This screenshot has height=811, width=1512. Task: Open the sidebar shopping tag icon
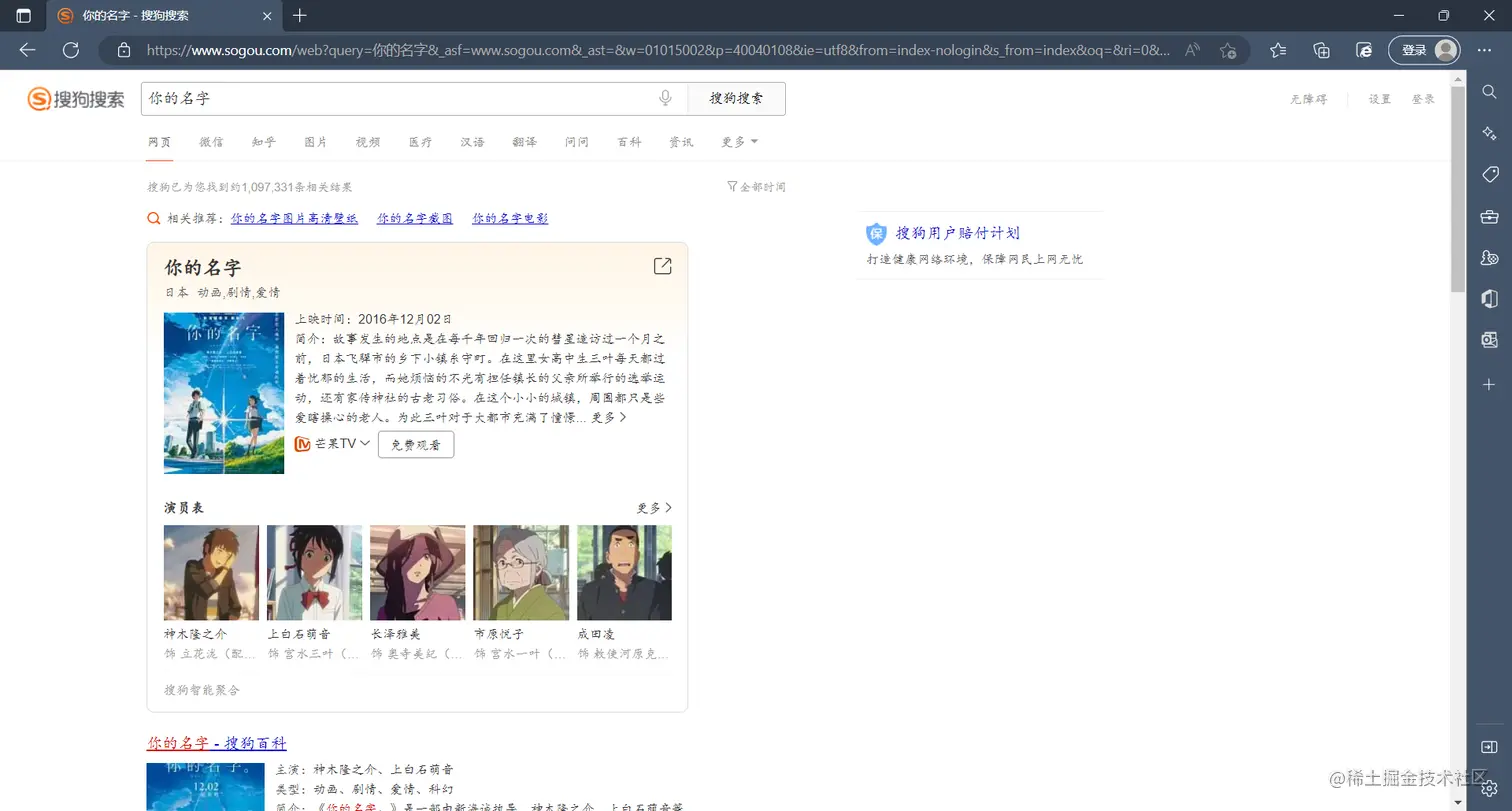coord(1489,175)
